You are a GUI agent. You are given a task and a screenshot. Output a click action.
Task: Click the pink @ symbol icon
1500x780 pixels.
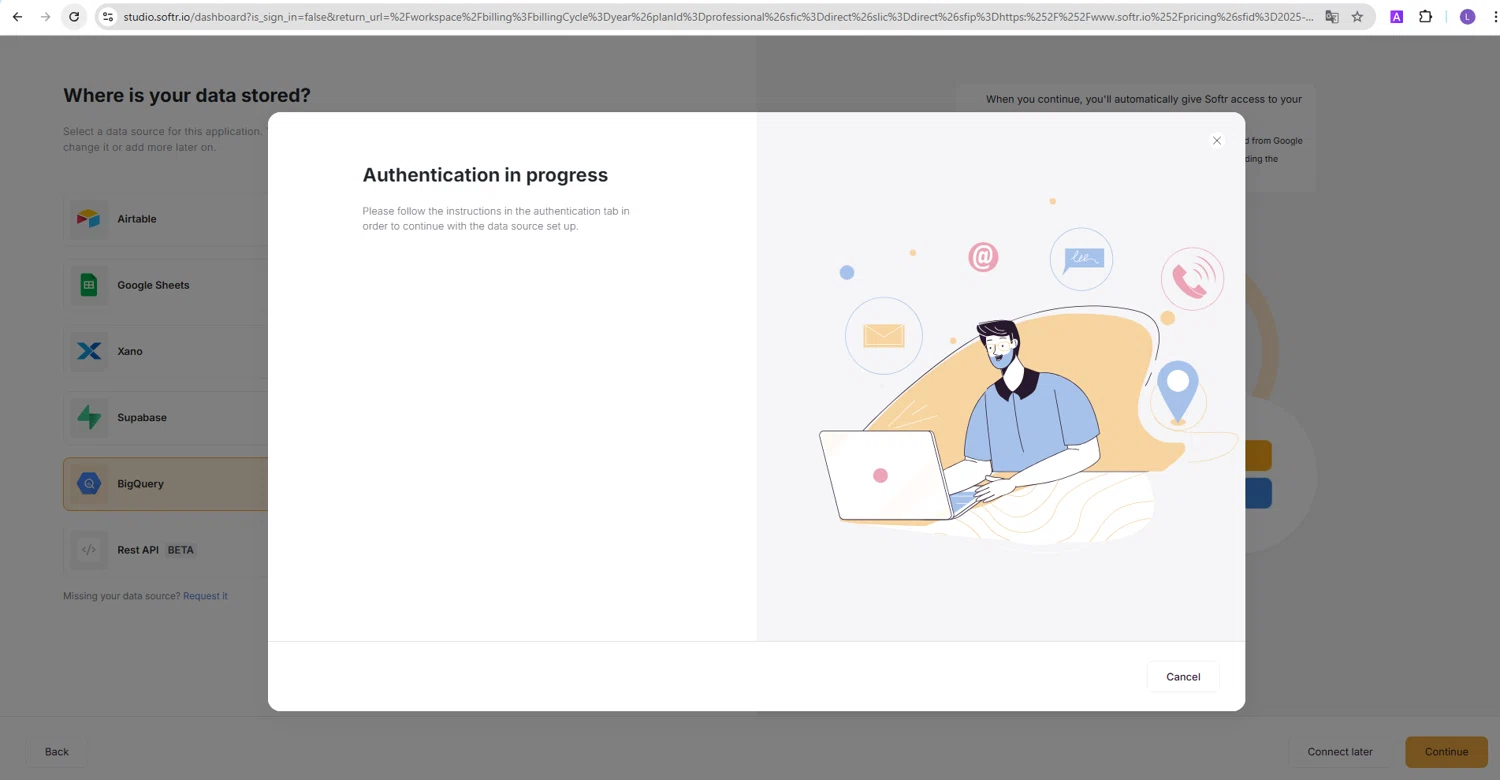(x=983, y=257)
